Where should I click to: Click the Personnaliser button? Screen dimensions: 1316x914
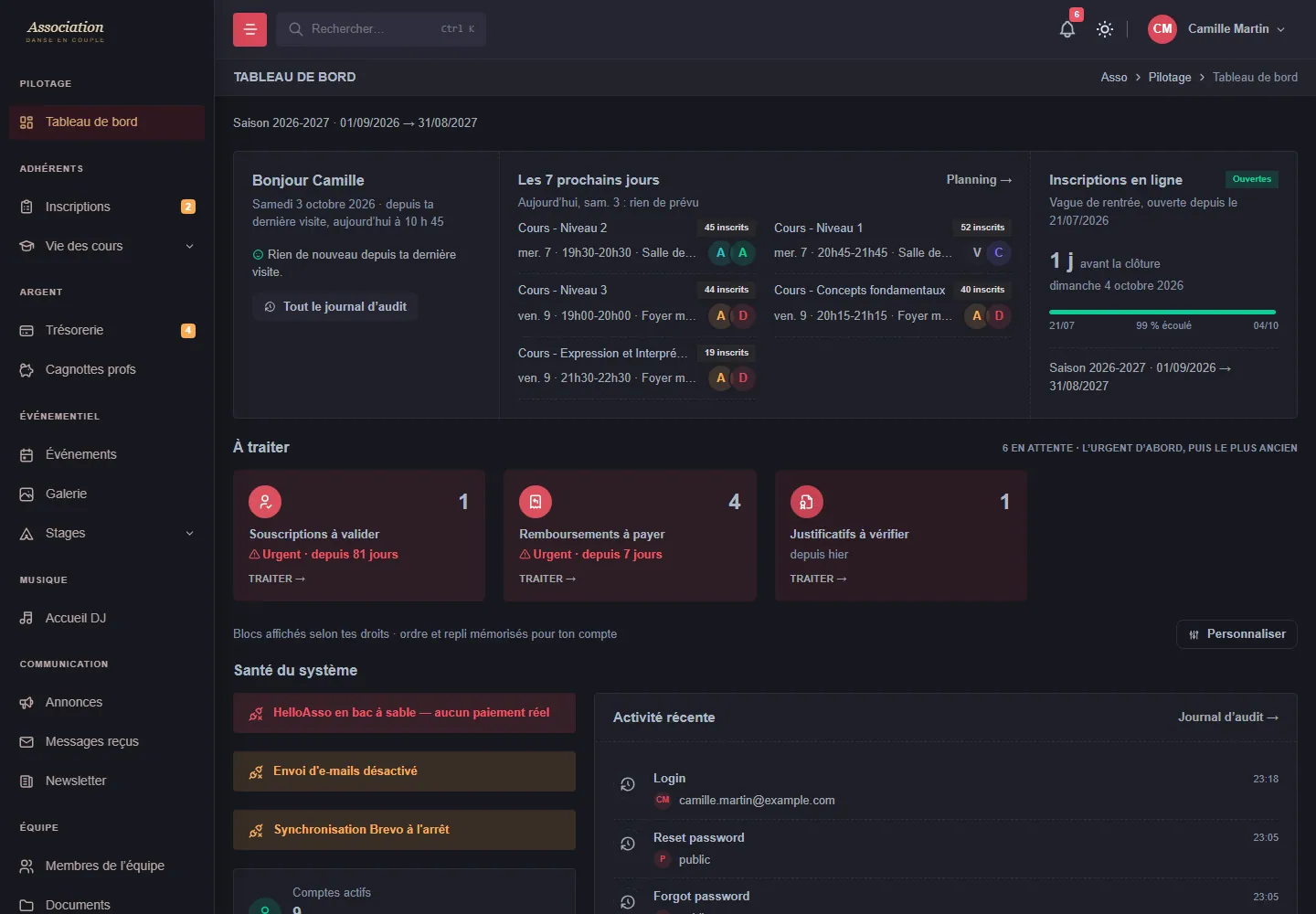pos(1236,634)
